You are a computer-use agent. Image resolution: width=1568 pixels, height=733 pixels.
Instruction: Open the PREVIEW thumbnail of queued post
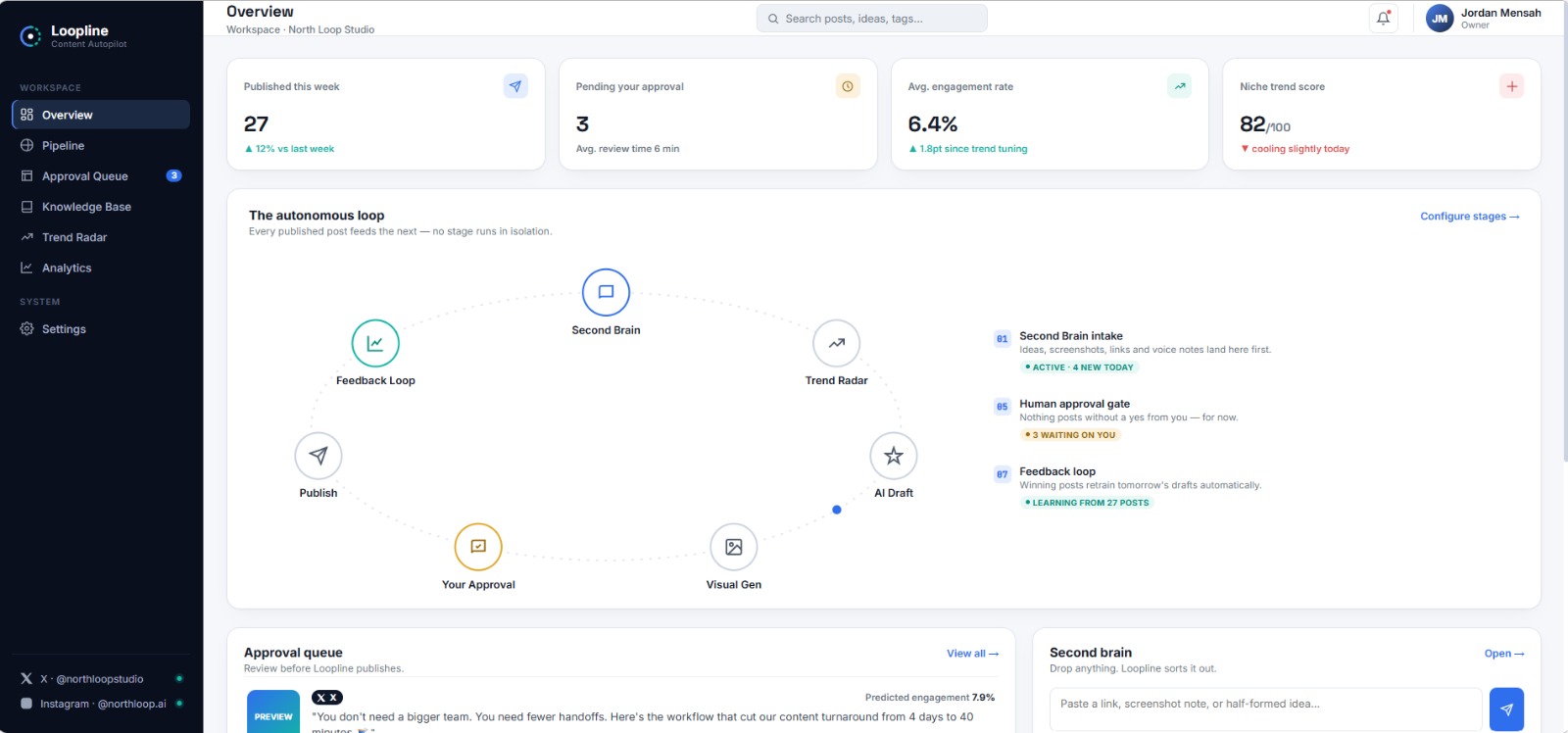pyautogui.click(x=273, y=711)
